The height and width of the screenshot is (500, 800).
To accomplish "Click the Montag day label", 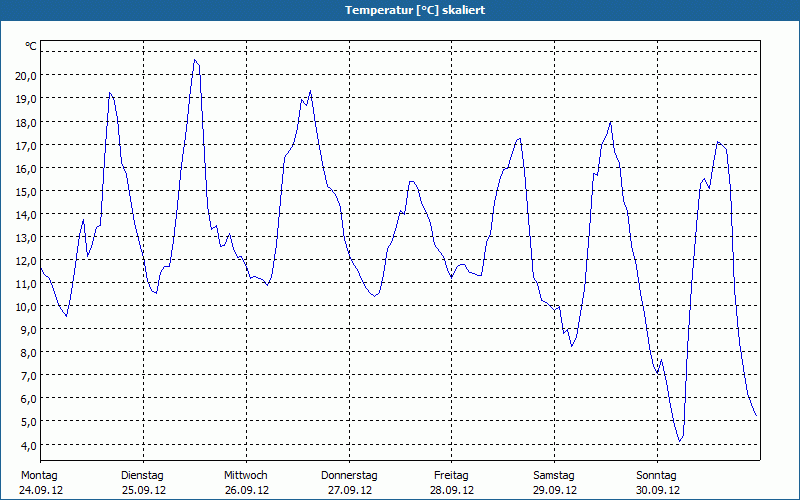I will [39, 476].
